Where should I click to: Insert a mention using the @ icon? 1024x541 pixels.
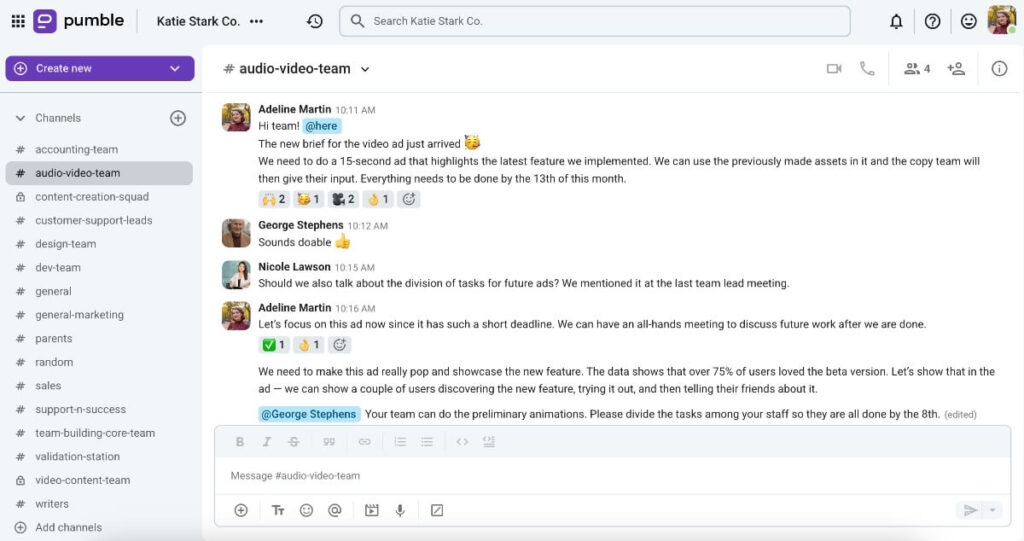[335, 510]
